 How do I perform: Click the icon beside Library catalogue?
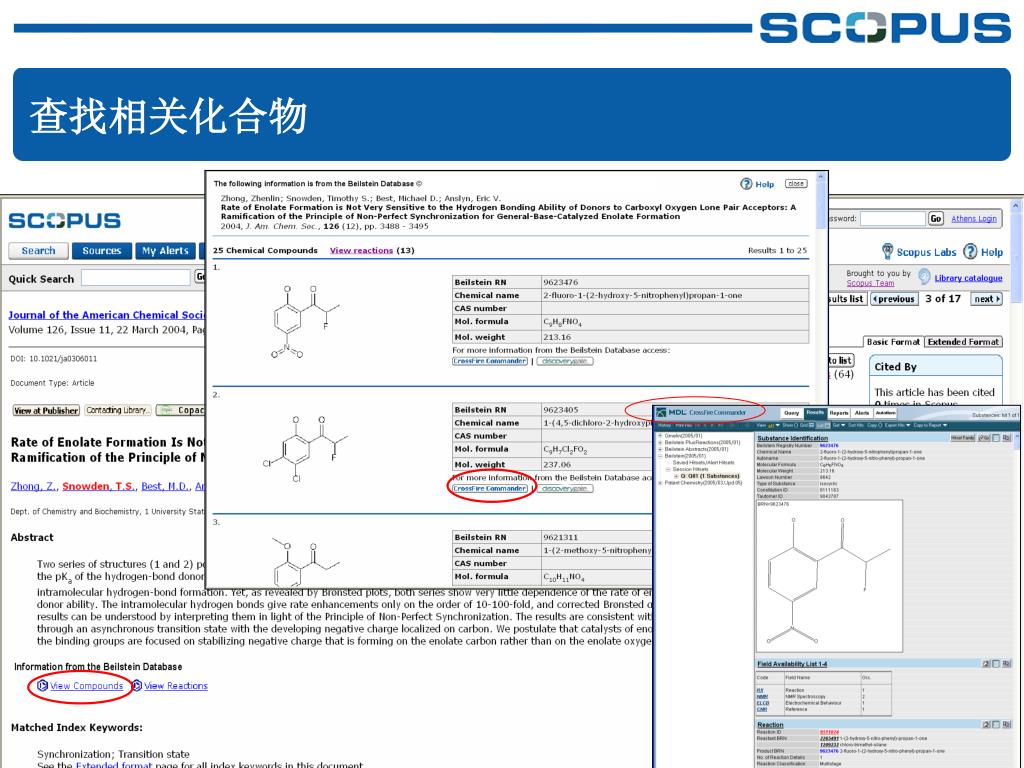924,277
